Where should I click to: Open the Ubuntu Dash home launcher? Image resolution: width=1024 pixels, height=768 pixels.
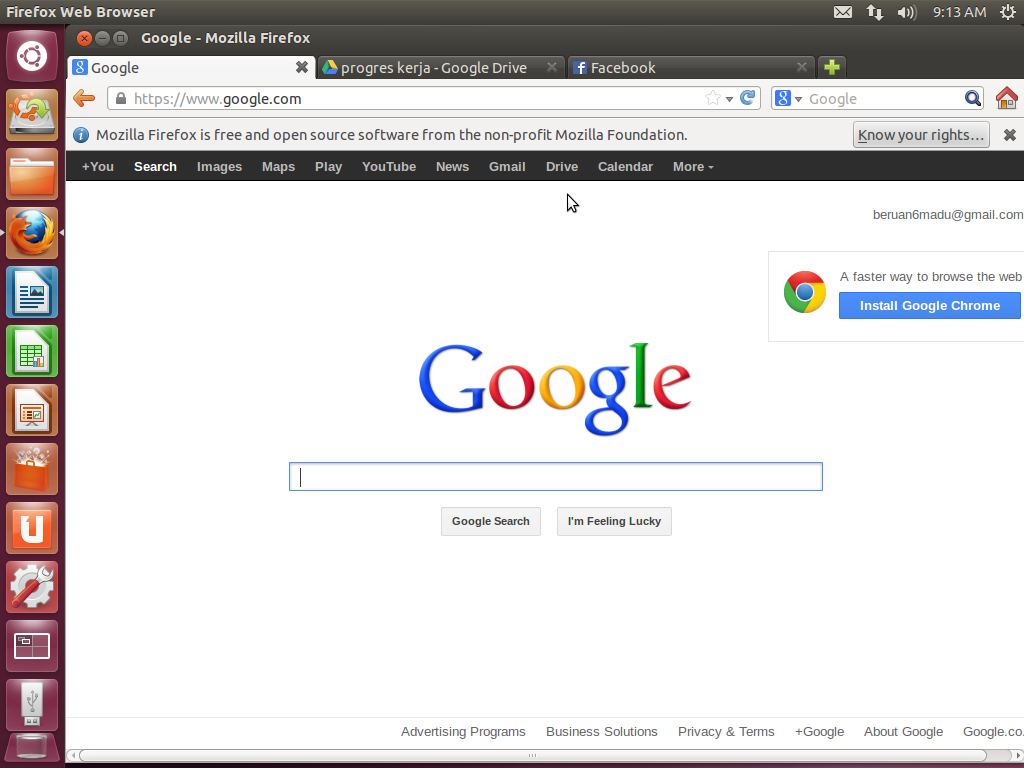point(32,56)
